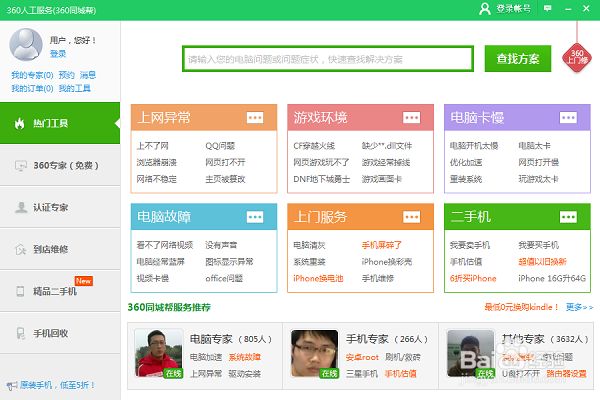
Task: Expand more options on the 电脑故障 card
Action: [x=255, y=217]
